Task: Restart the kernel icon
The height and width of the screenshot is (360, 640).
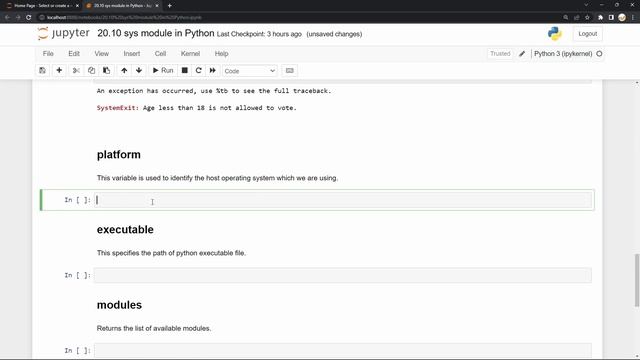Action: (x=198, y=71)
